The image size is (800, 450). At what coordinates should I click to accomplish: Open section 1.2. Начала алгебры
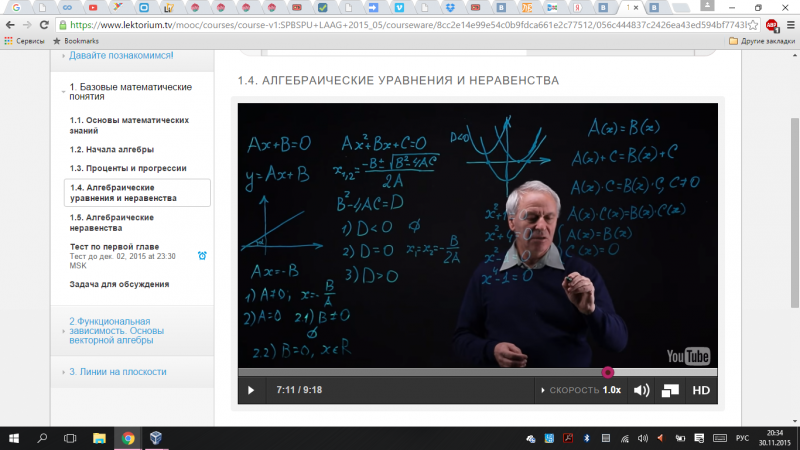[x=112, y=149]
